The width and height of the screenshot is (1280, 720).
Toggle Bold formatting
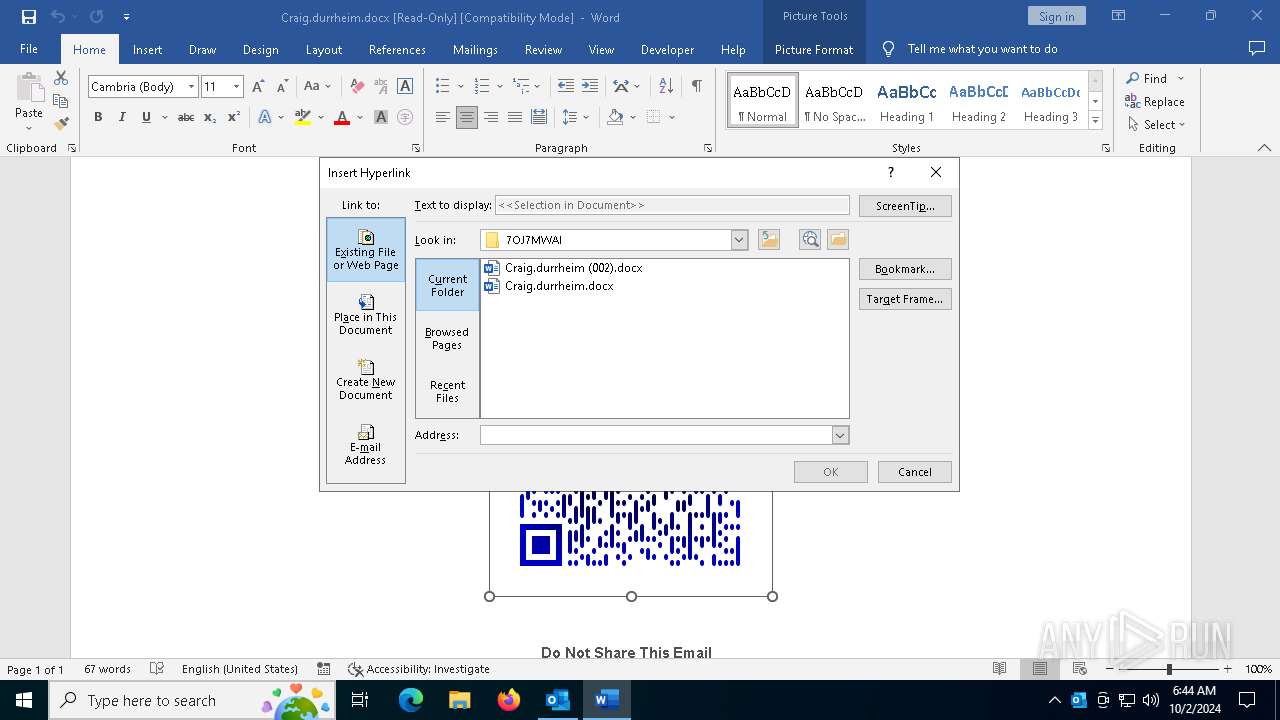98,117
